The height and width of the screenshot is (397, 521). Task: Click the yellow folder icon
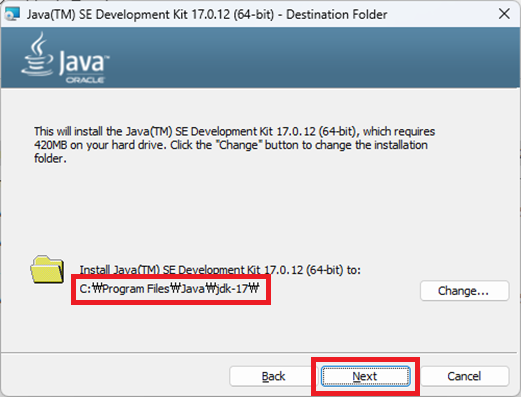(47, 269)
